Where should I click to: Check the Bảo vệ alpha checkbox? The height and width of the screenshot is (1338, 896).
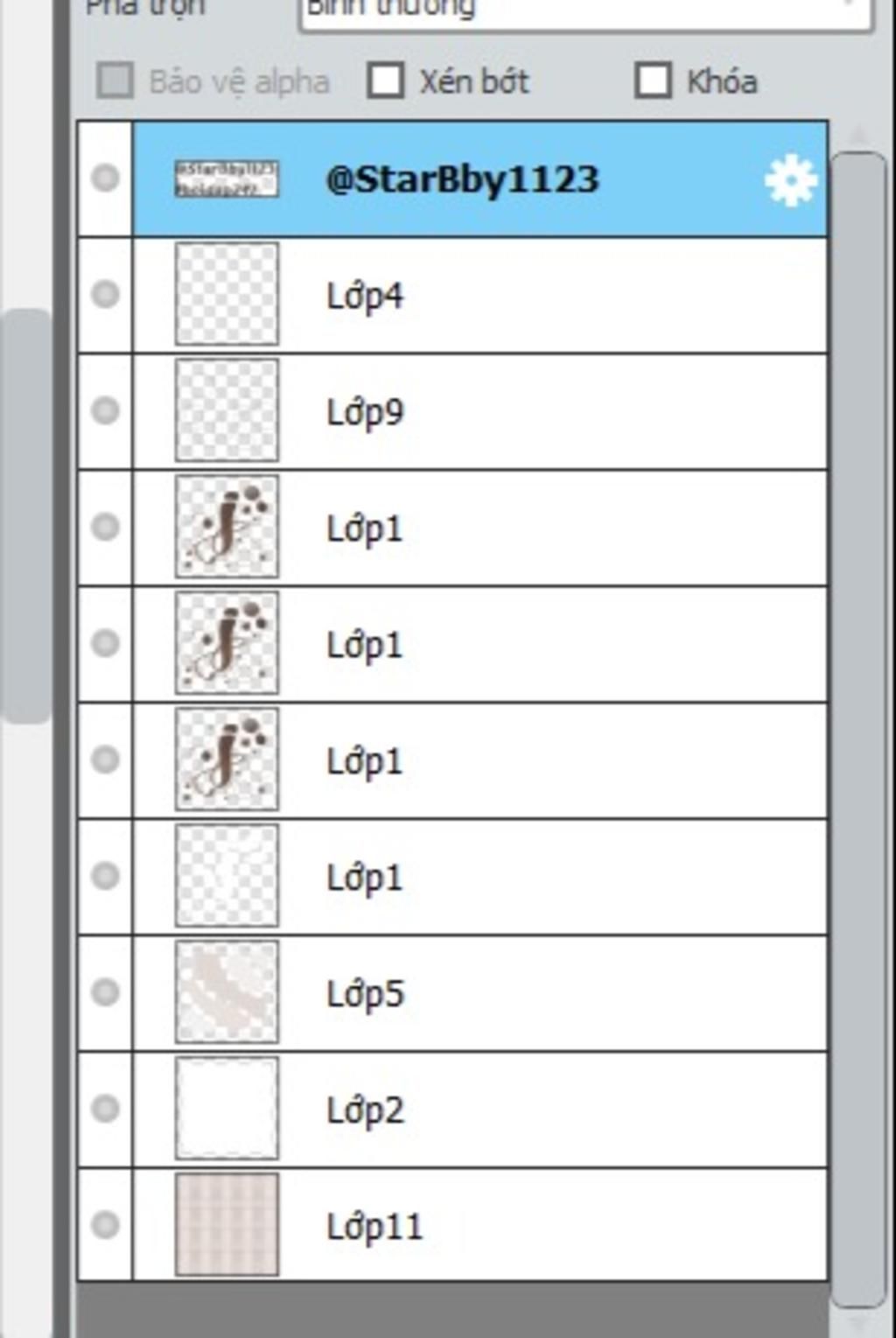(x=115, y=81)
